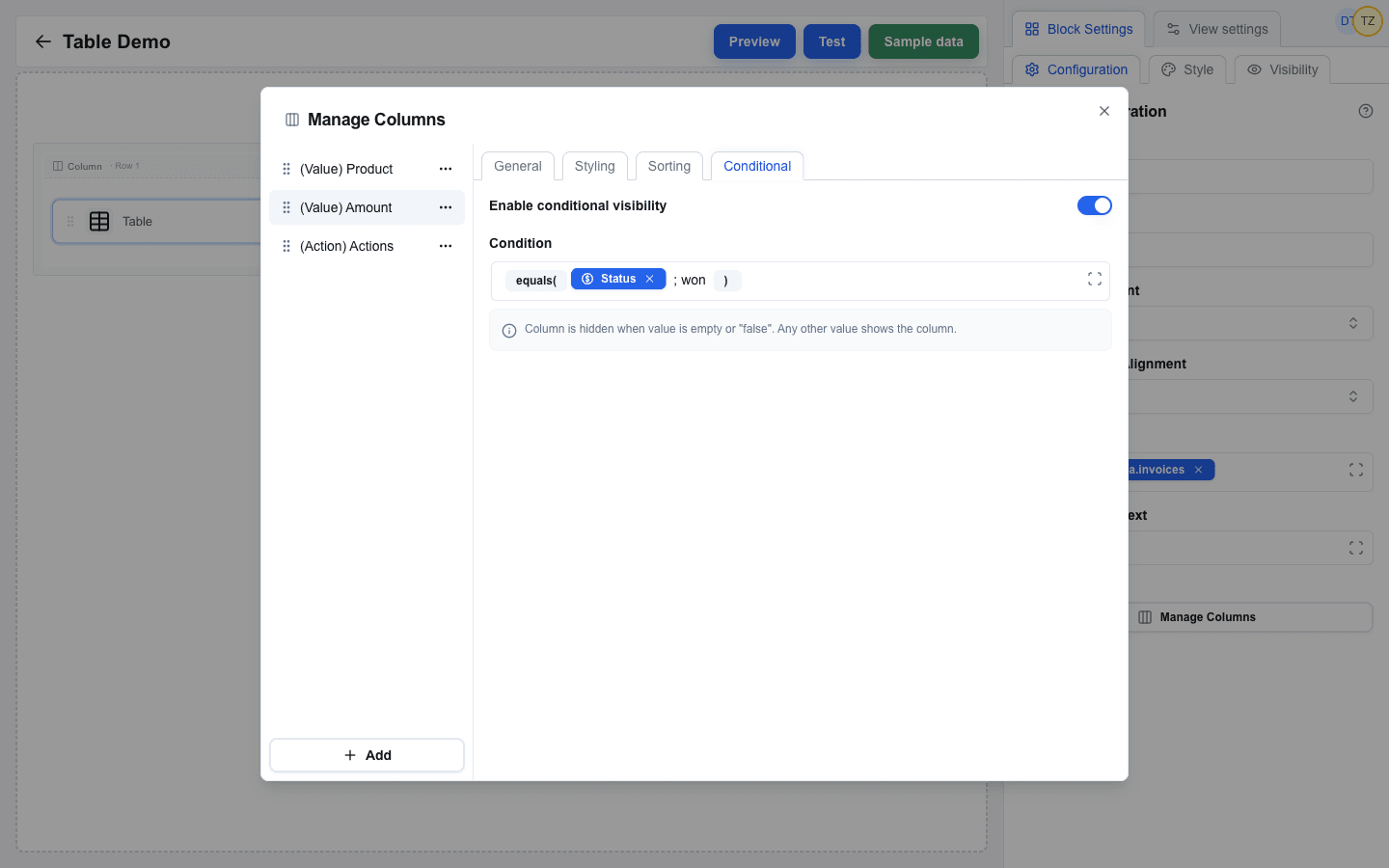Switch to View settings tab

tap(1217, 29)
